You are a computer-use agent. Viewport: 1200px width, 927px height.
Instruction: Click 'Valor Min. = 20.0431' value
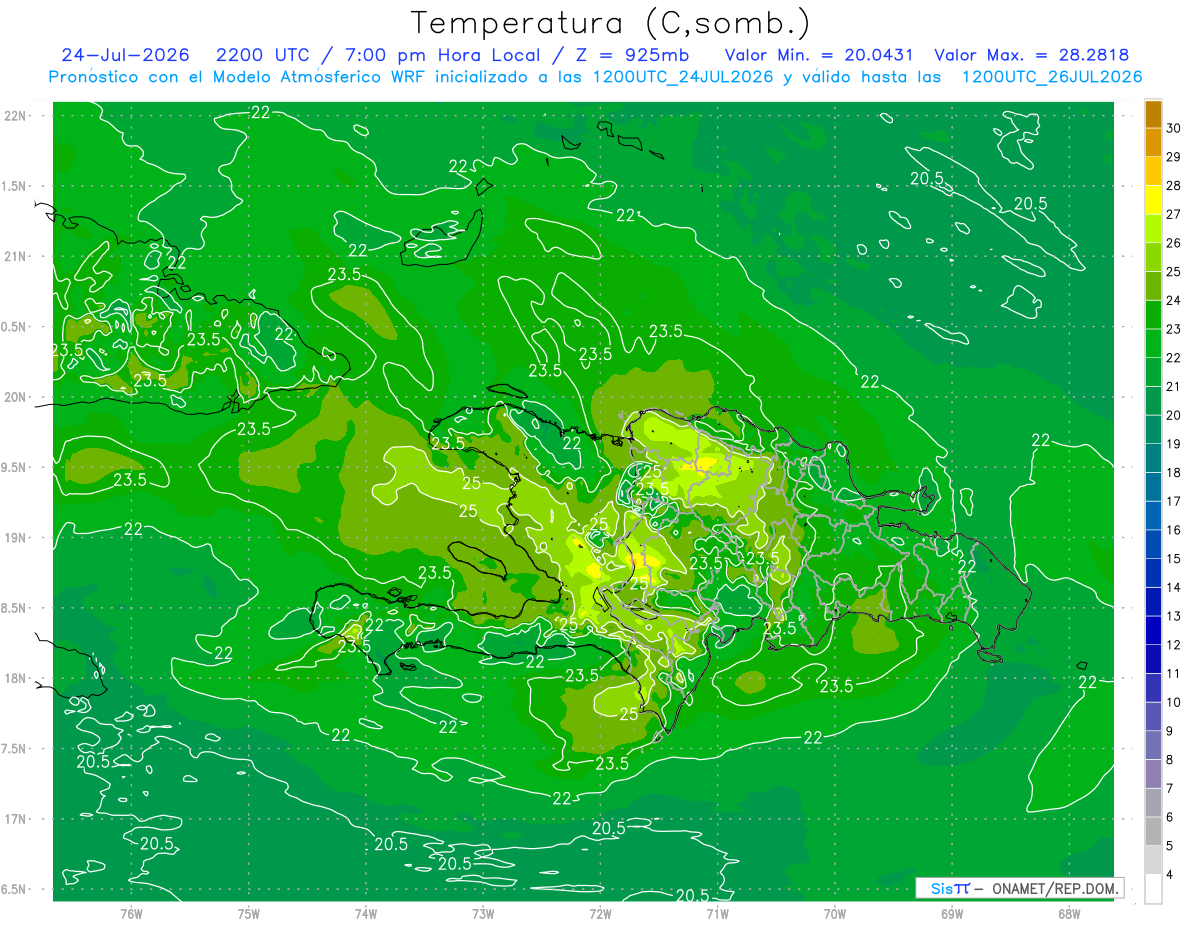(x=819, y=55)
